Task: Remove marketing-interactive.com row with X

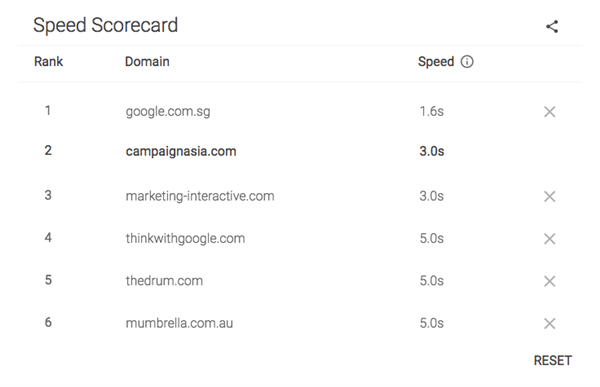Action: [549, 196]
